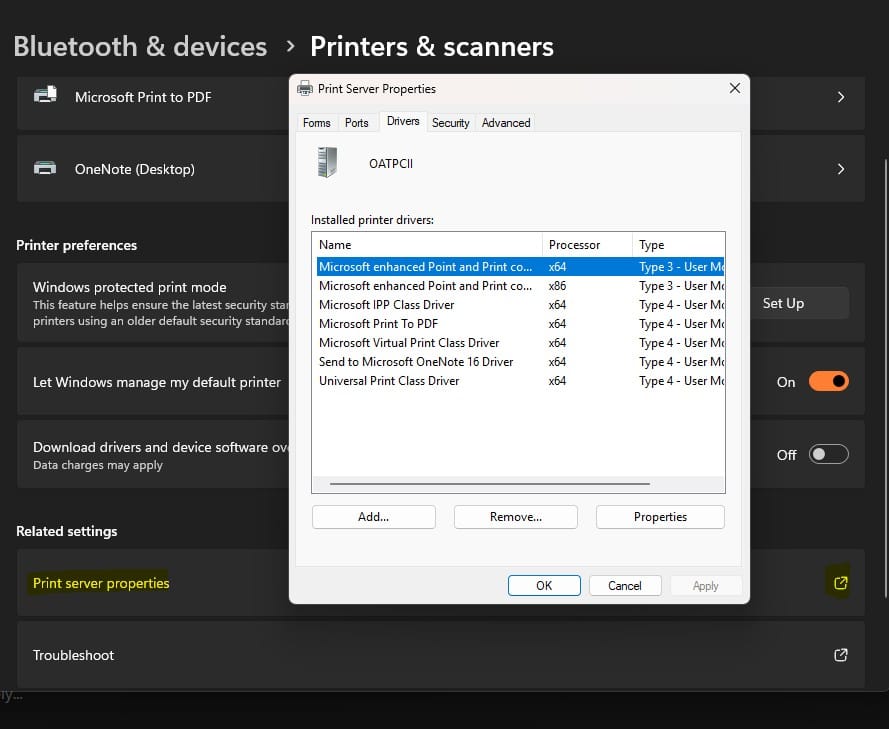This screenshot has height=729, width=889.
Task: Click the OATPCII server name text
Action: 391,163
